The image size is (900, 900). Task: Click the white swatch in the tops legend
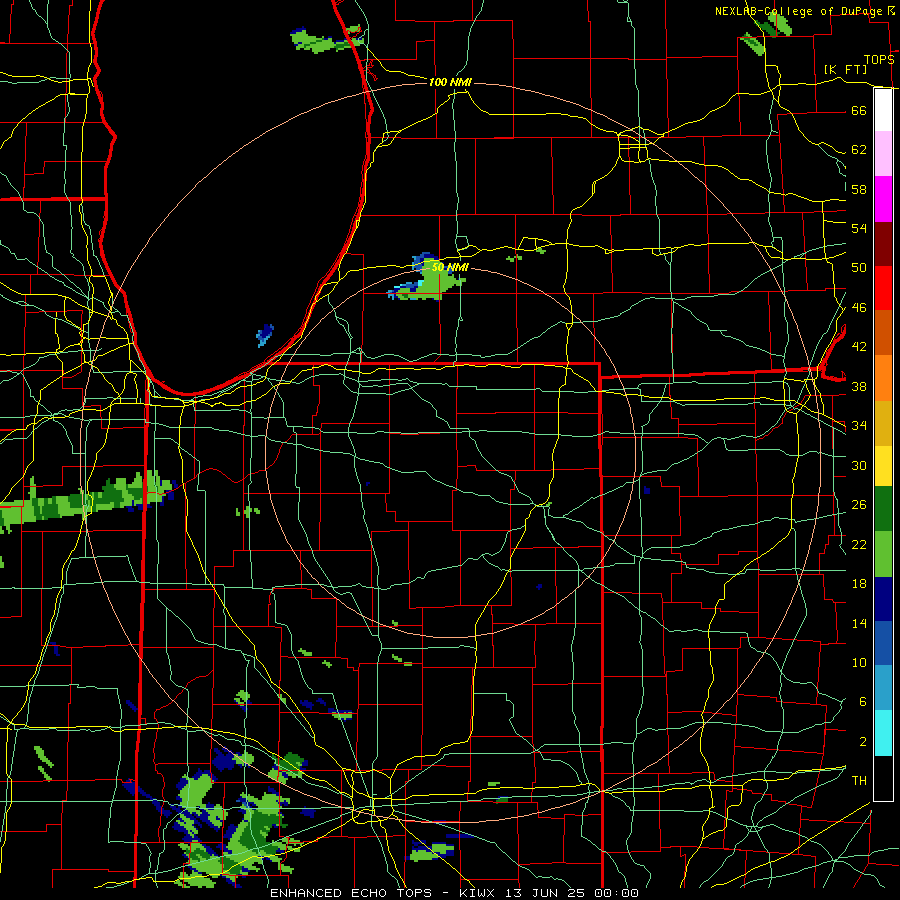point(883,110)
